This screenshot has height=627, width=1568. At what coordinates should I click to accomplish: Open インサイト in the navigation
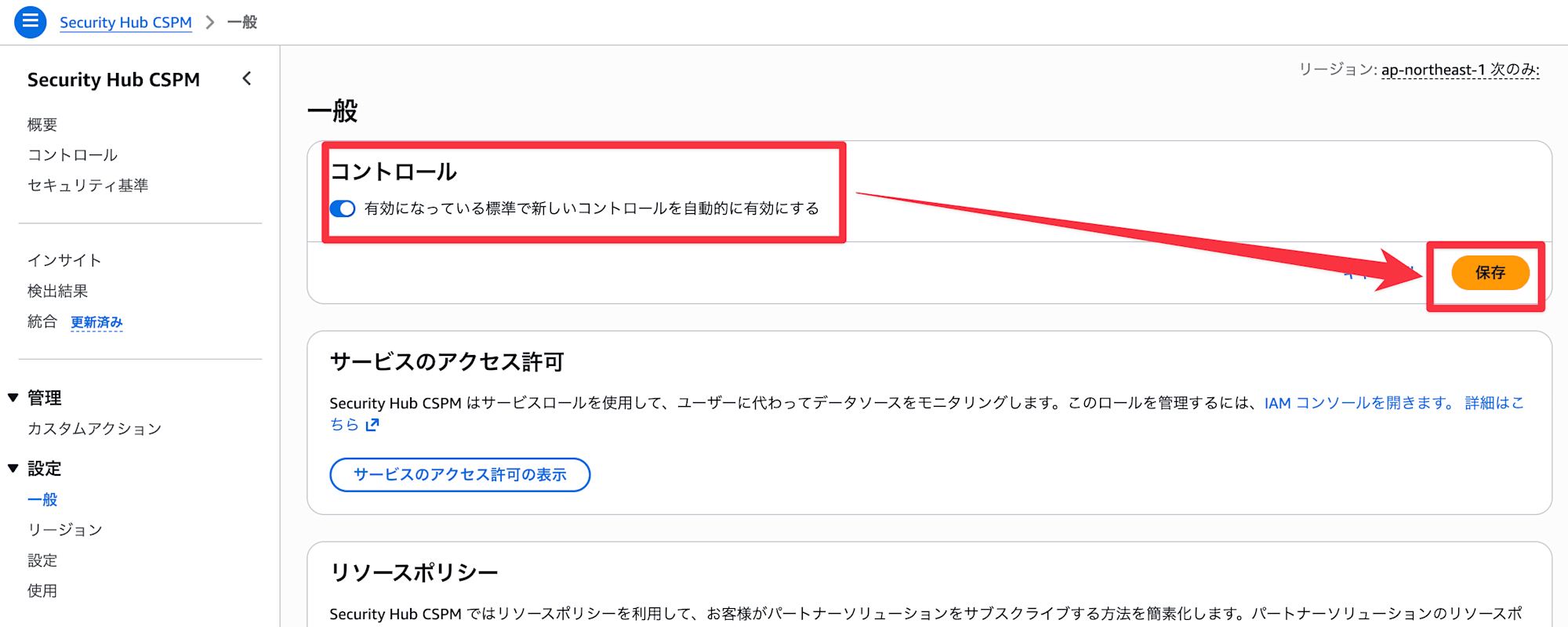pos(64,260)
